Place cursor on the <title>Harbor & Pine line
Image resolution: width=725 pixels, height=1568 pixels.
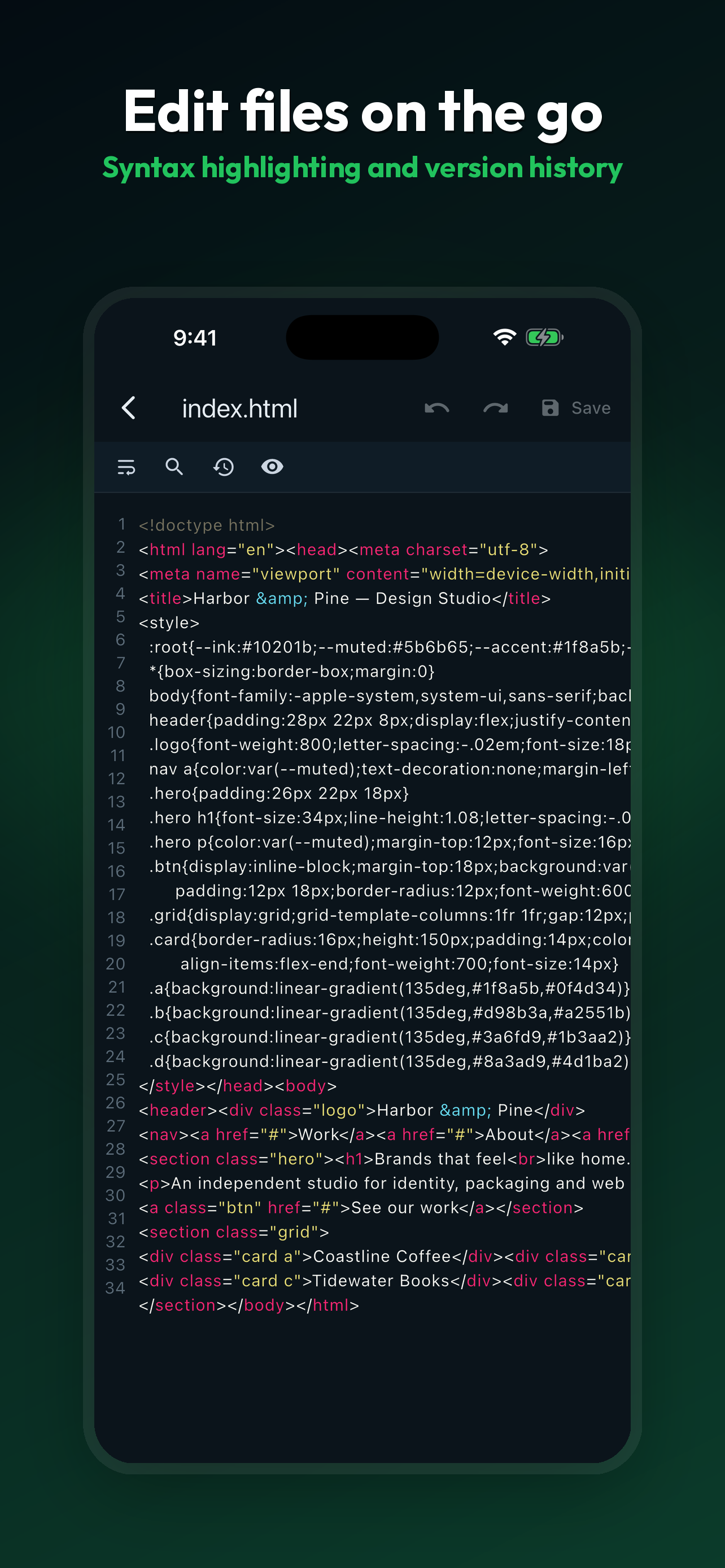[x=344, y=598]
